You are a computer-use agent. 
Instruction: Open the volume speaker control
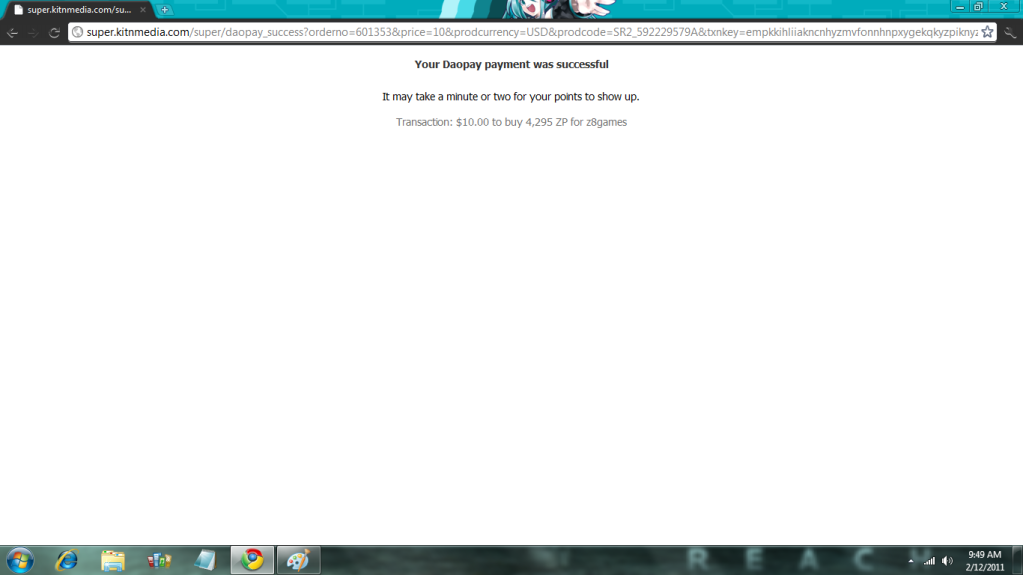pos(947,561)
